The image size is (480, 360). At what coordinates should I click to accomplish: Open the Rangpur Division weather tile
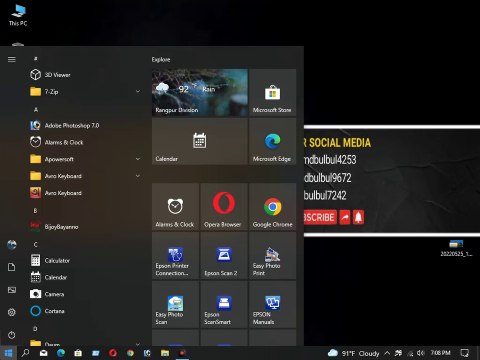point(200,93)
